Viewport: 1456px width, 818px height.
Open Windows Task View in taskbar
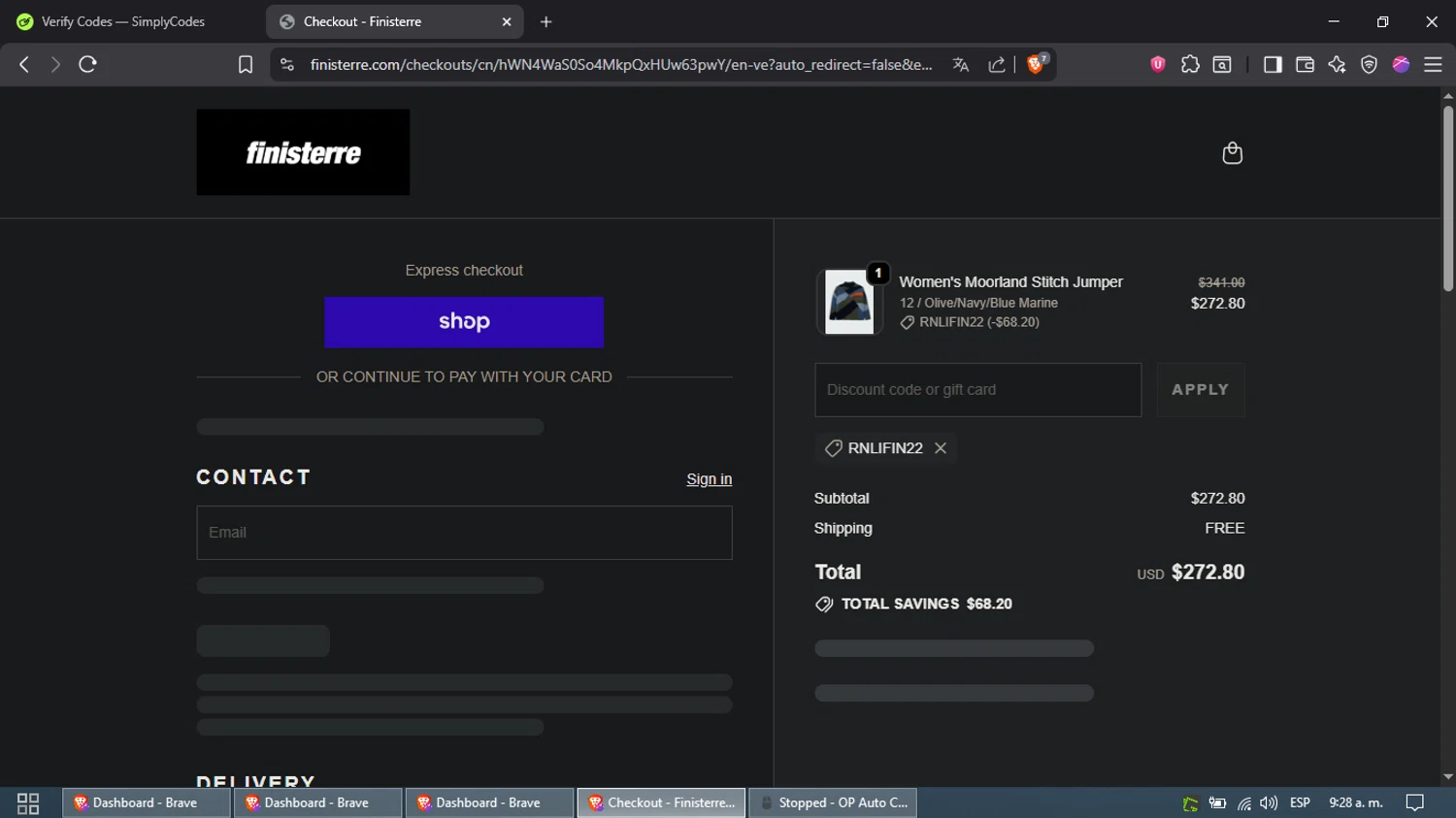28,802
